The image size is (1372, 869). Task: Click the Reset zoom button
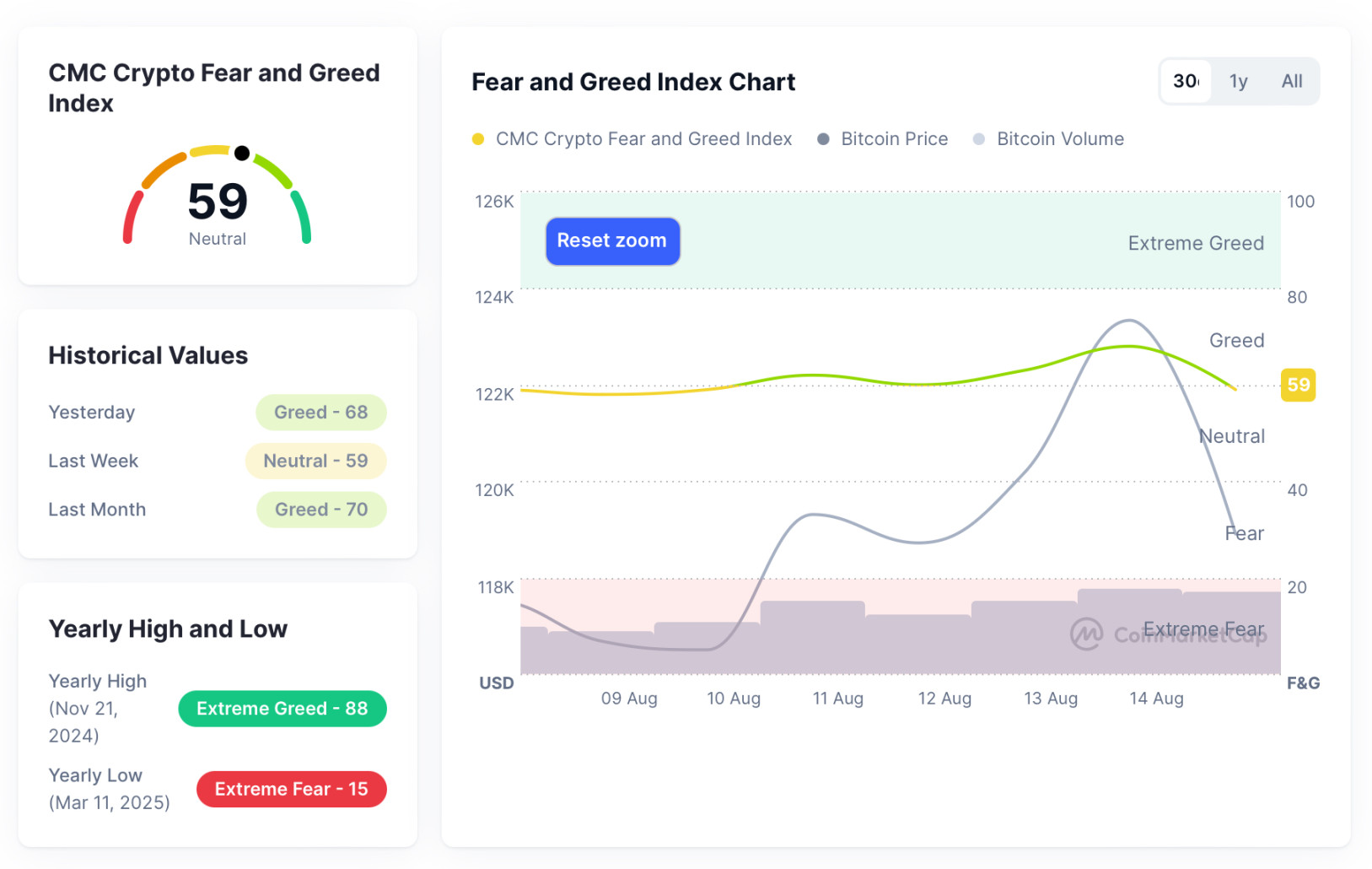click(612, 241)
